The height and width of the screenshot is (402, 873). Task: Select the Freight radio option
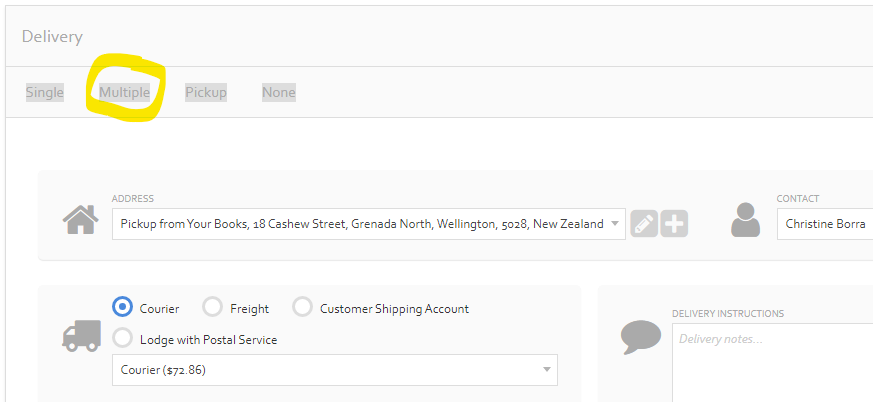212,306
